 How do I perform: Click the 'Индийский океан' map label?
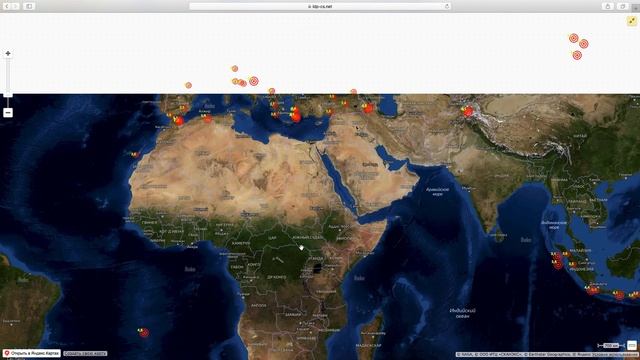coord(462,313)
